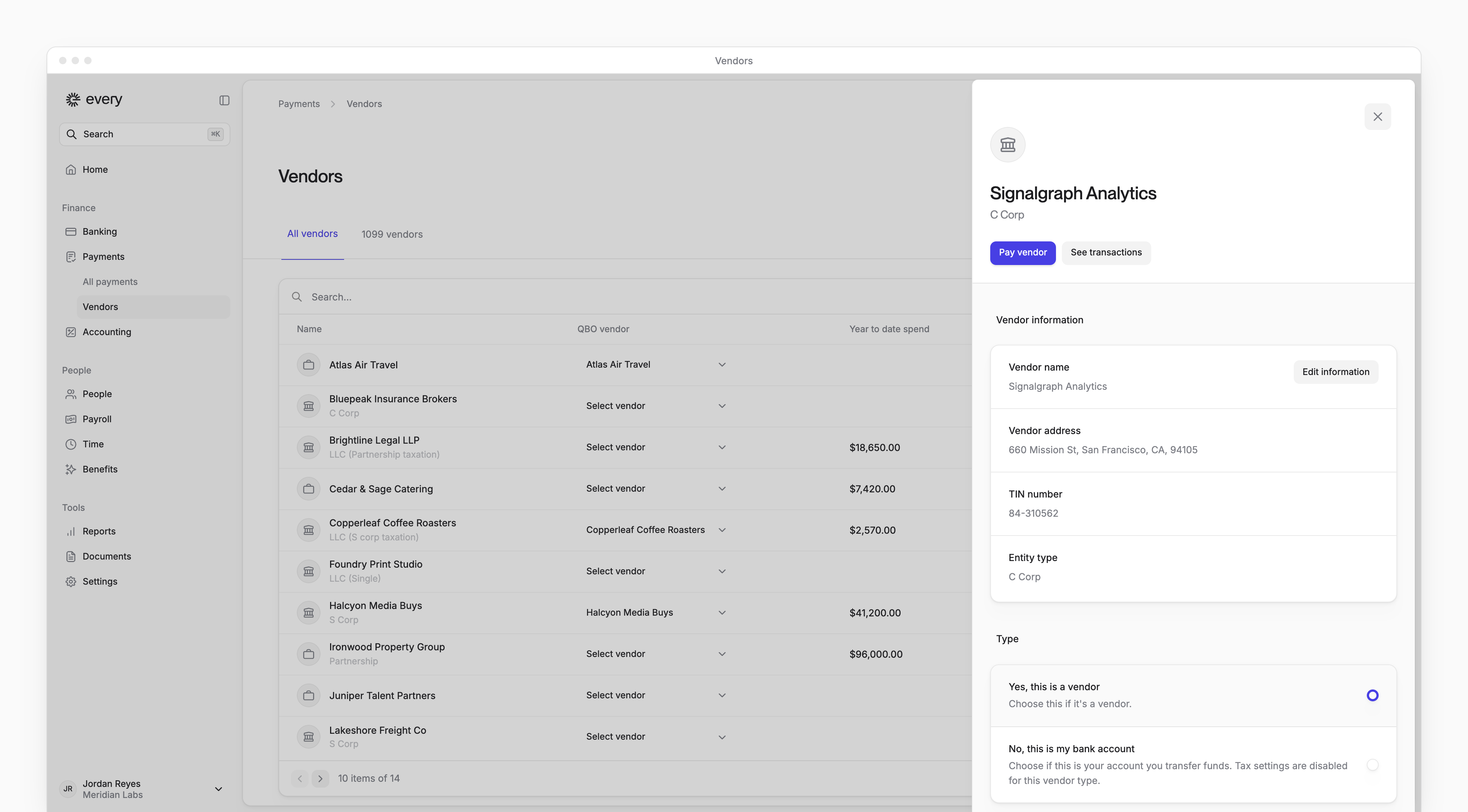Click the Signalgraph Analytics bank avatar icon
Viewport: 1468px width, 812px height.
pyautogui.click(x=1008, y=145)
